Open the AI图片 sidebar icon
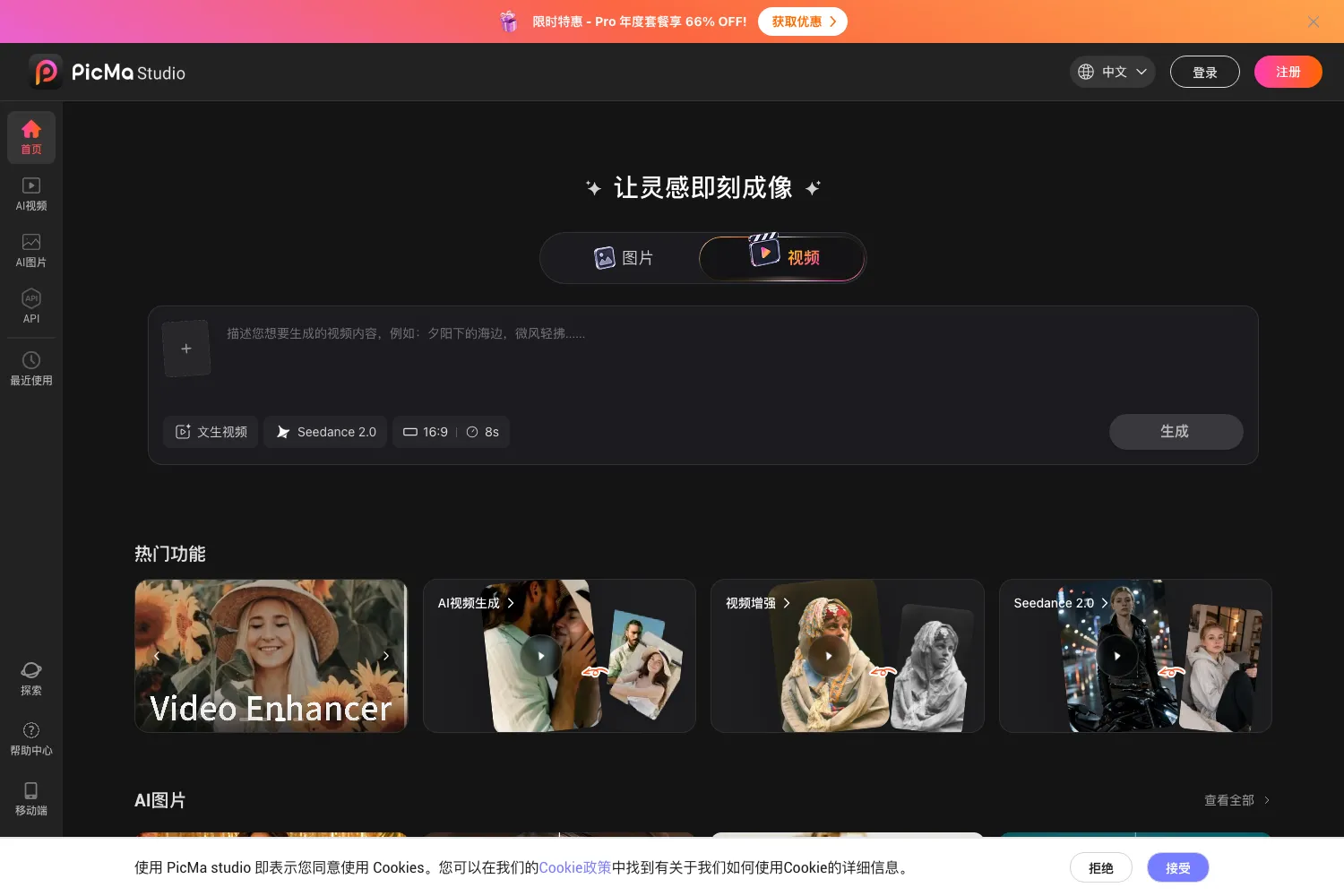The width and height of the screenshot is (1344, 896). (x=31, y=250)
